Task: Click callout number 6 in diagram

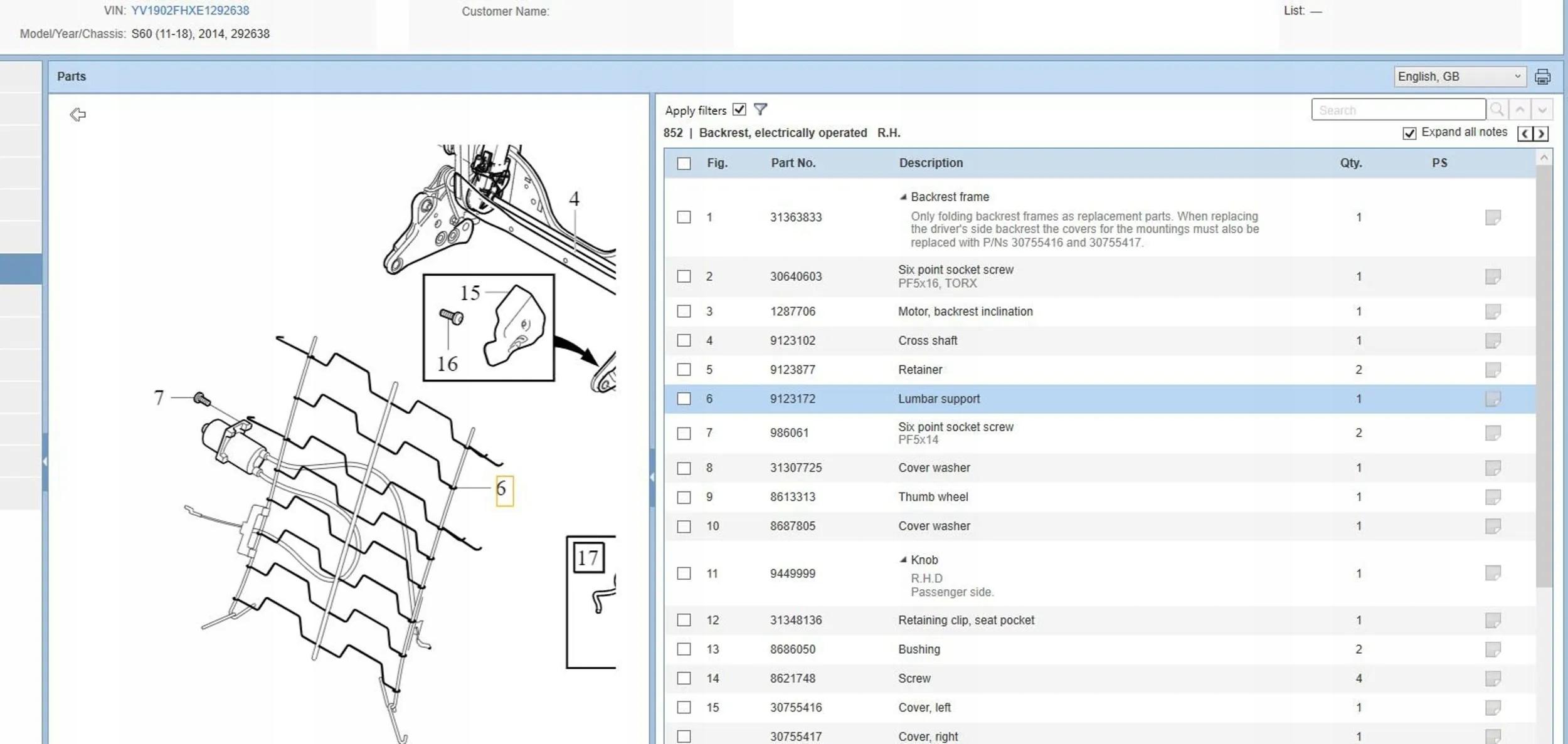Action: [x=504, y=490]
